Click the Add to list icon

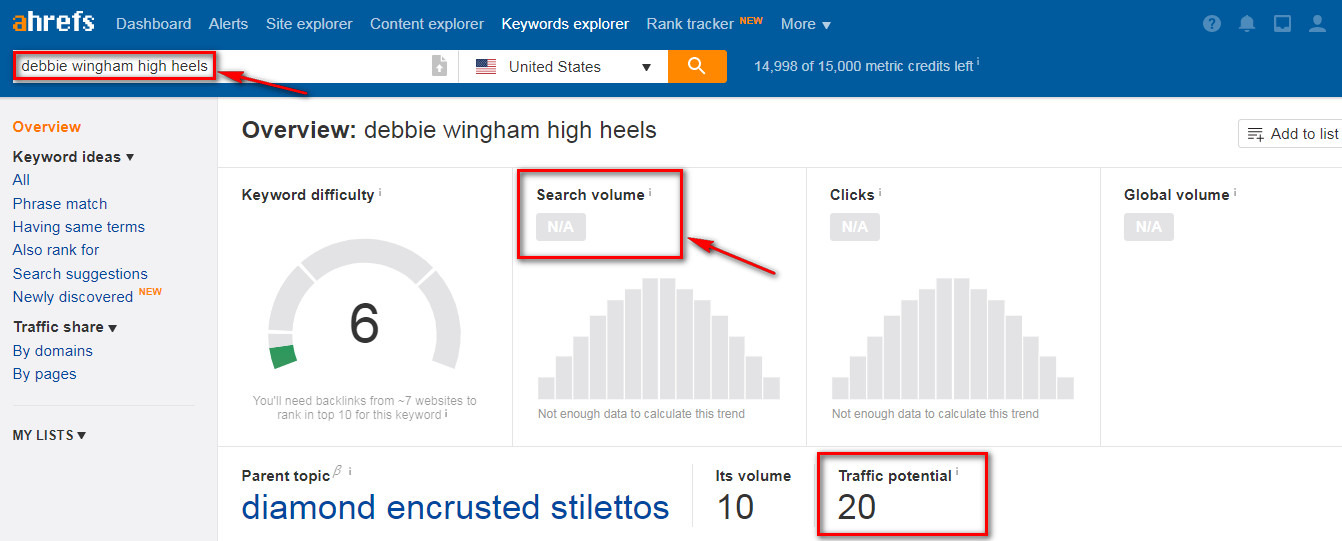point(1256,134)
